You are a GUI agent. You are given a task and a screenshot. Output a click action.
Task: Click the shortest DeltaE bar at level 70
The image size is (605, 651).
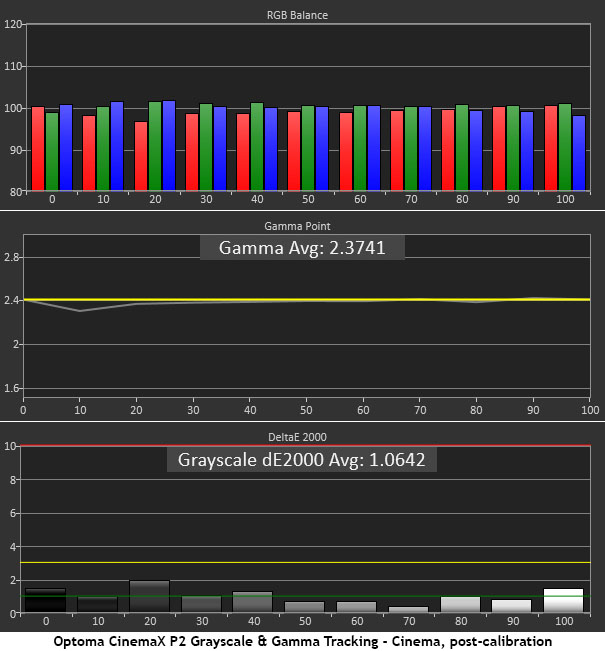point(409,609)
